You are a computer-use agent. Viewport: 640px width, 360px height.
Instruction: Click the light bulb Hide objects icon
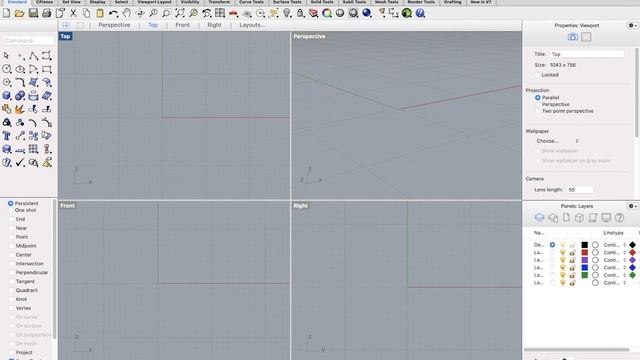(287, 13)
